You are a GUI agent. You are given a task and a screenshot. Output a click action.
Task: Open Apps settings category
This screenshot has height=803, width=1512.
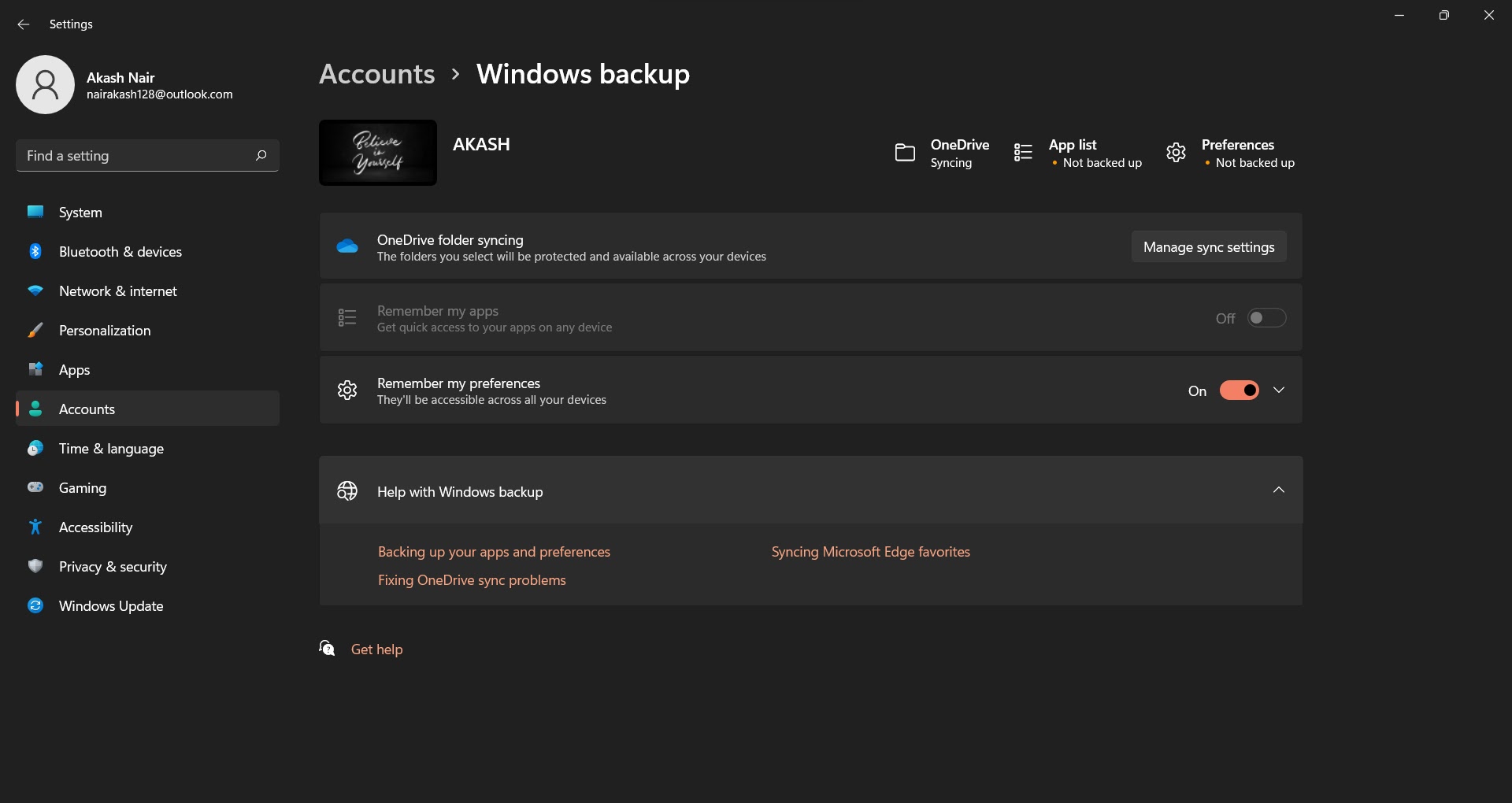pos(147,369)
